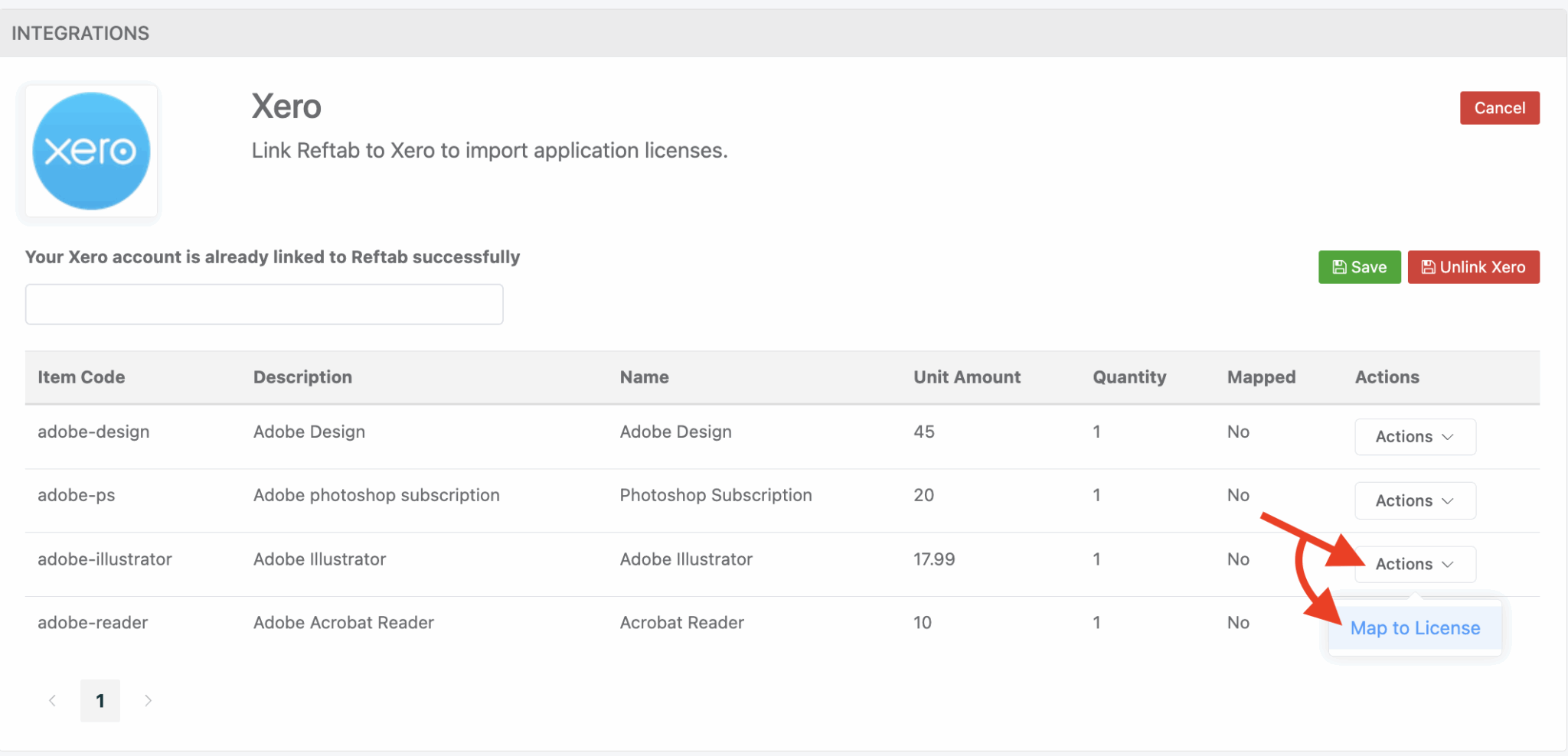
Task: Click the floppy disk icon on Save
Action: (x=1339, y=267)
